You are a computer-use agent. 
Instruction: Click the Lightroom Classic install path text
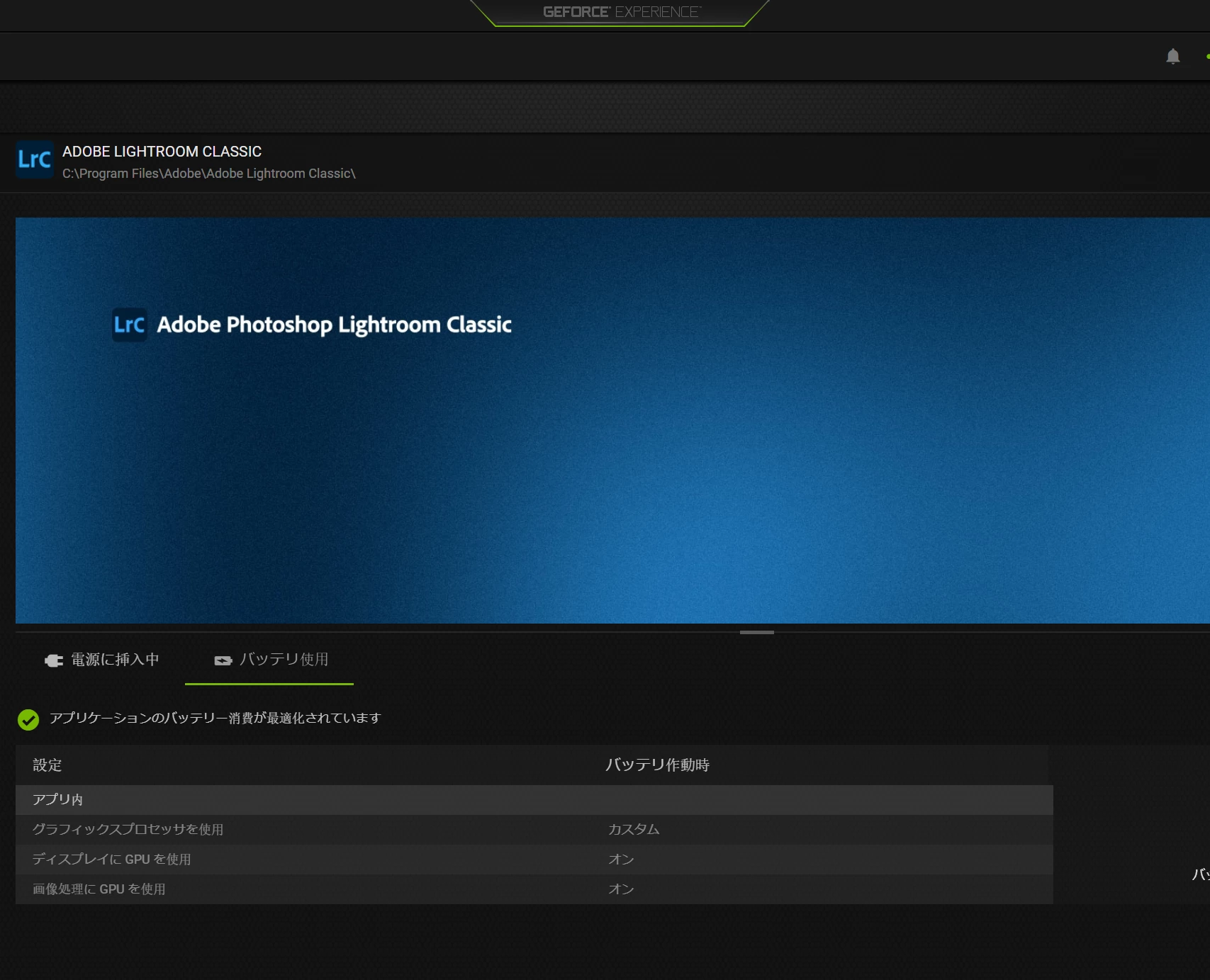coord(209,174)
